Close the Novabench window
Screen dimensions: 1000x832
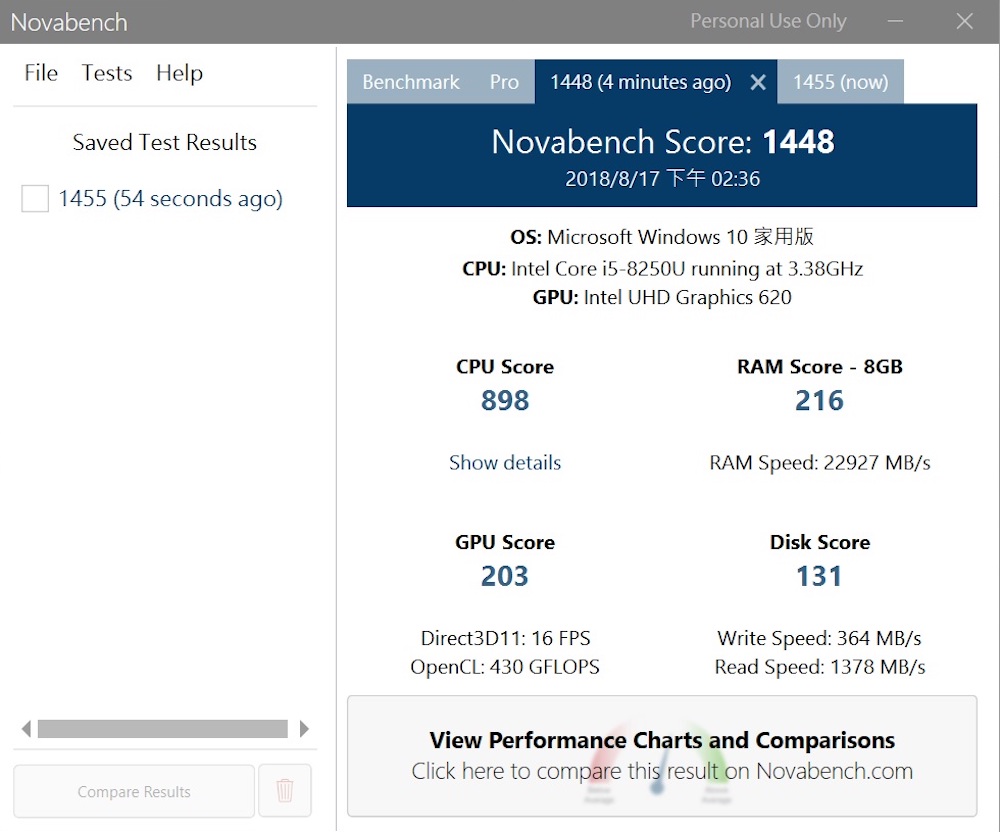[x=964, y=21]
